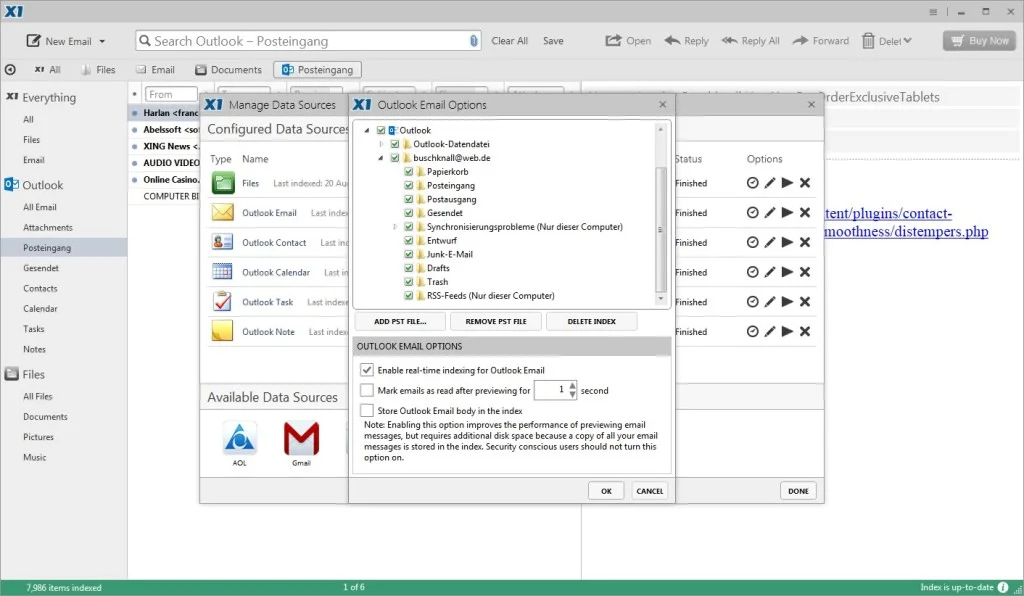This screenshot has height=596, width=1024.
Task: Click ADD PST FILE button
Action: 400,321
